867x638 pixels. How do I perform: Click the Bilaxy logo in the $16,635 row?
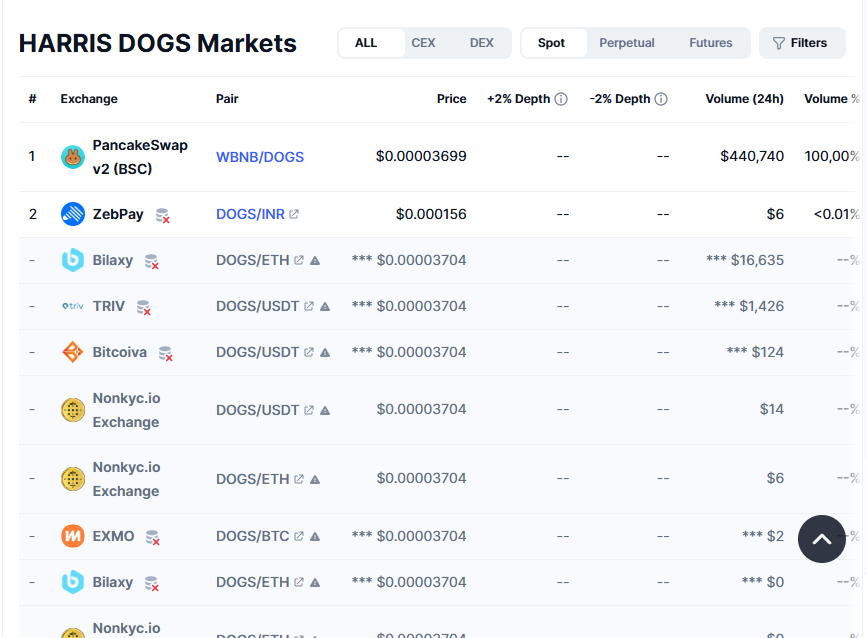(72, 260)
